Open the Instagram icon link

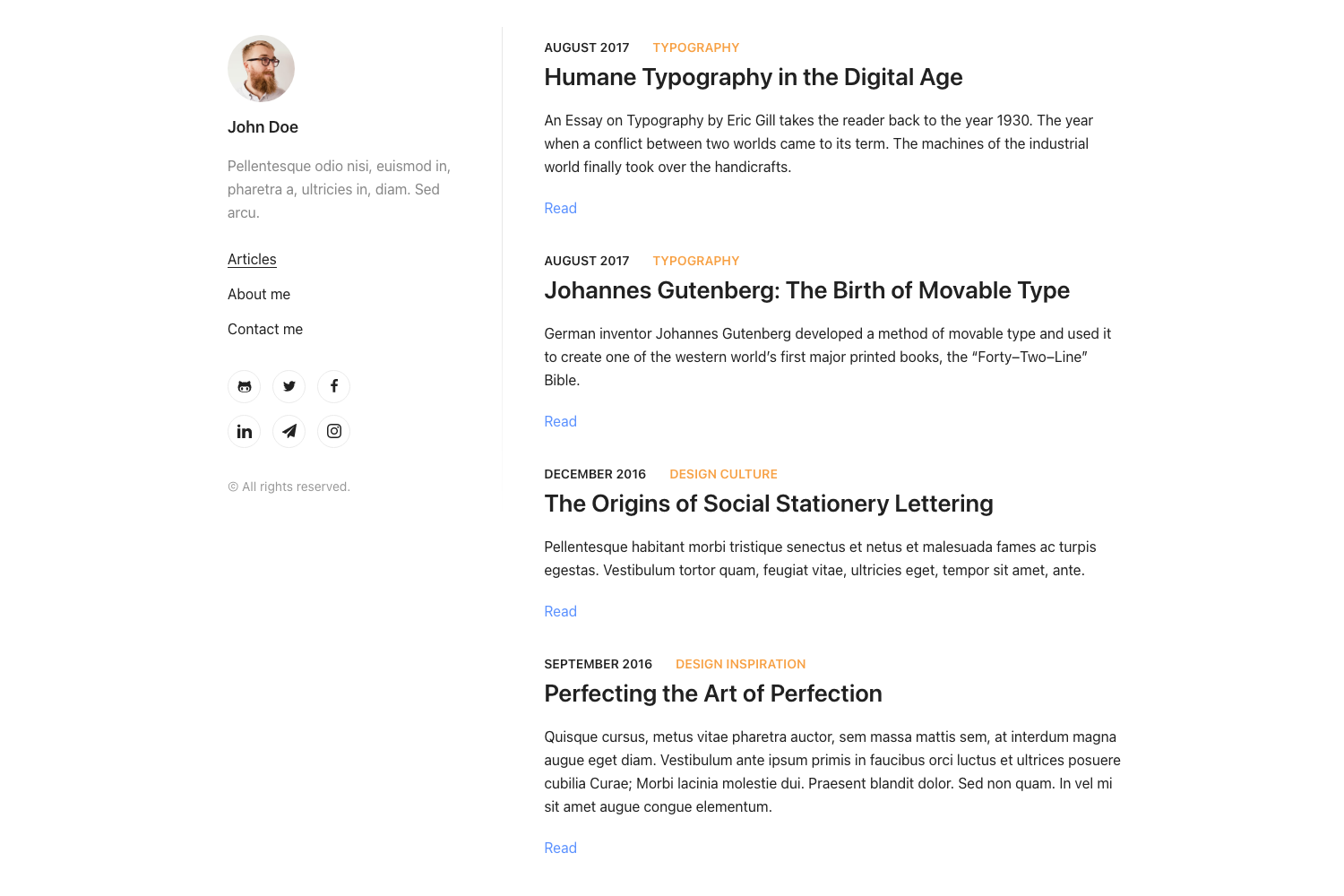click(x=333, y=432)
